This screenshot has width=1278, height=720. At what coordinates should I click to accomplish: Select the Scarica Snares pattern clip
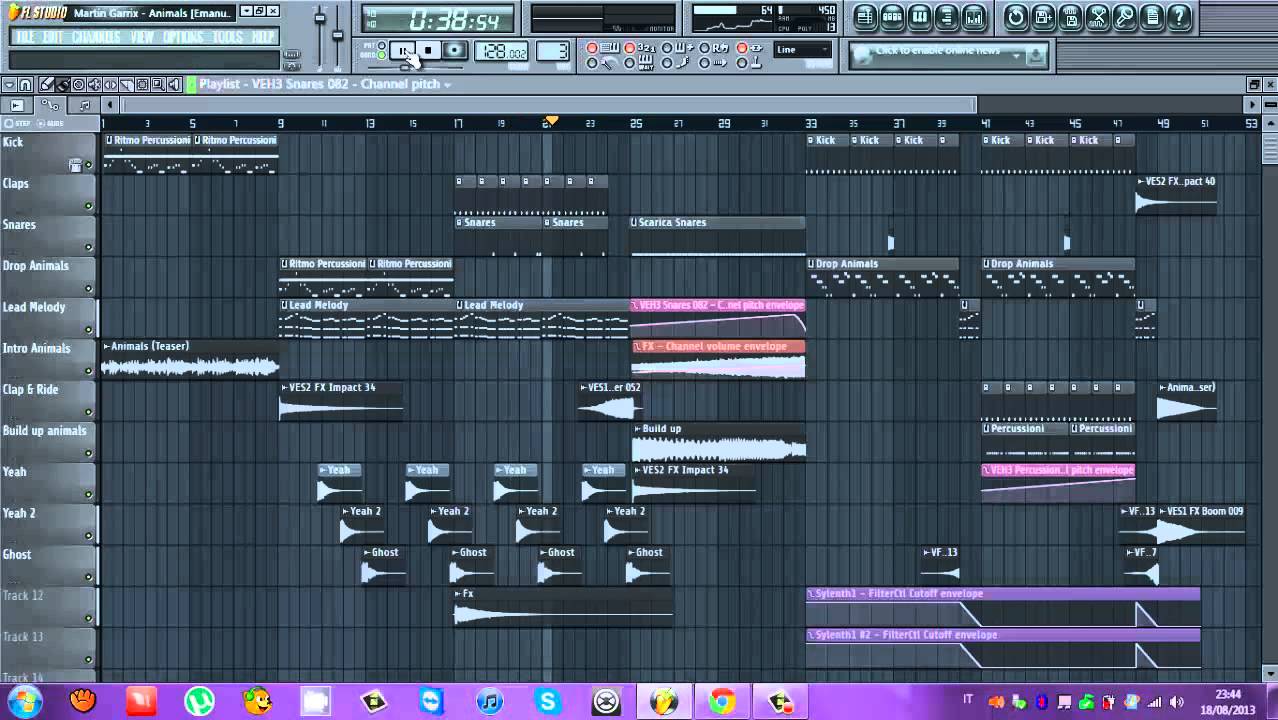tap(718, 236)
